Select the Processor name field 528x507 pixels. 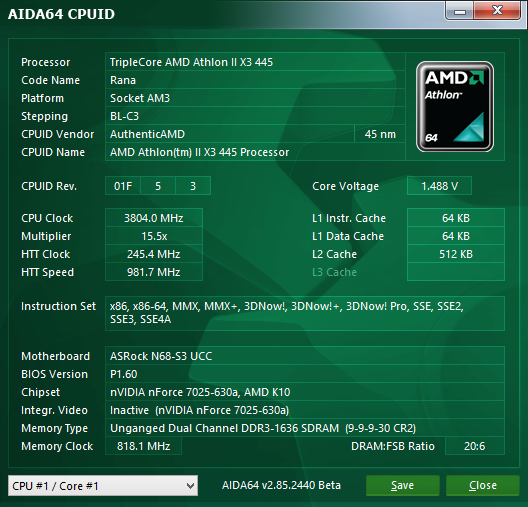(255, 62)
